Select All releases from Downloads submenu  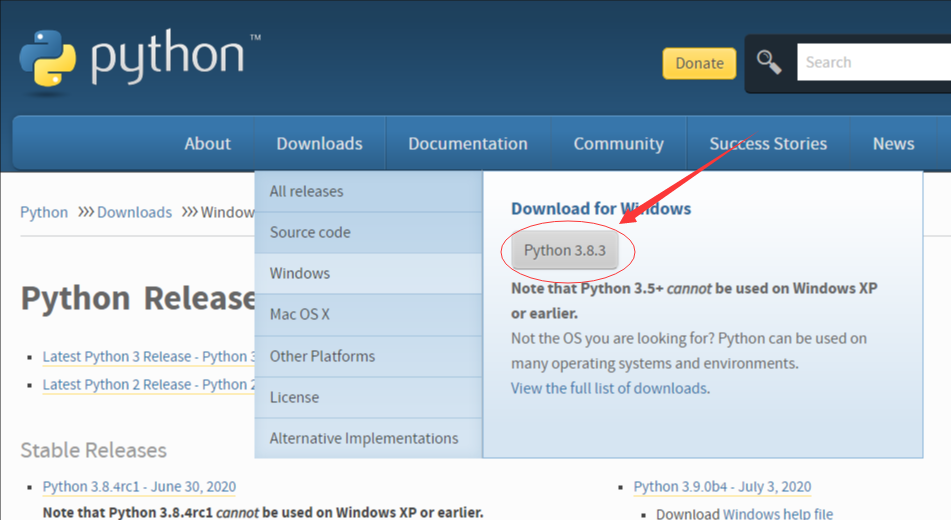[x=306, y=191]
